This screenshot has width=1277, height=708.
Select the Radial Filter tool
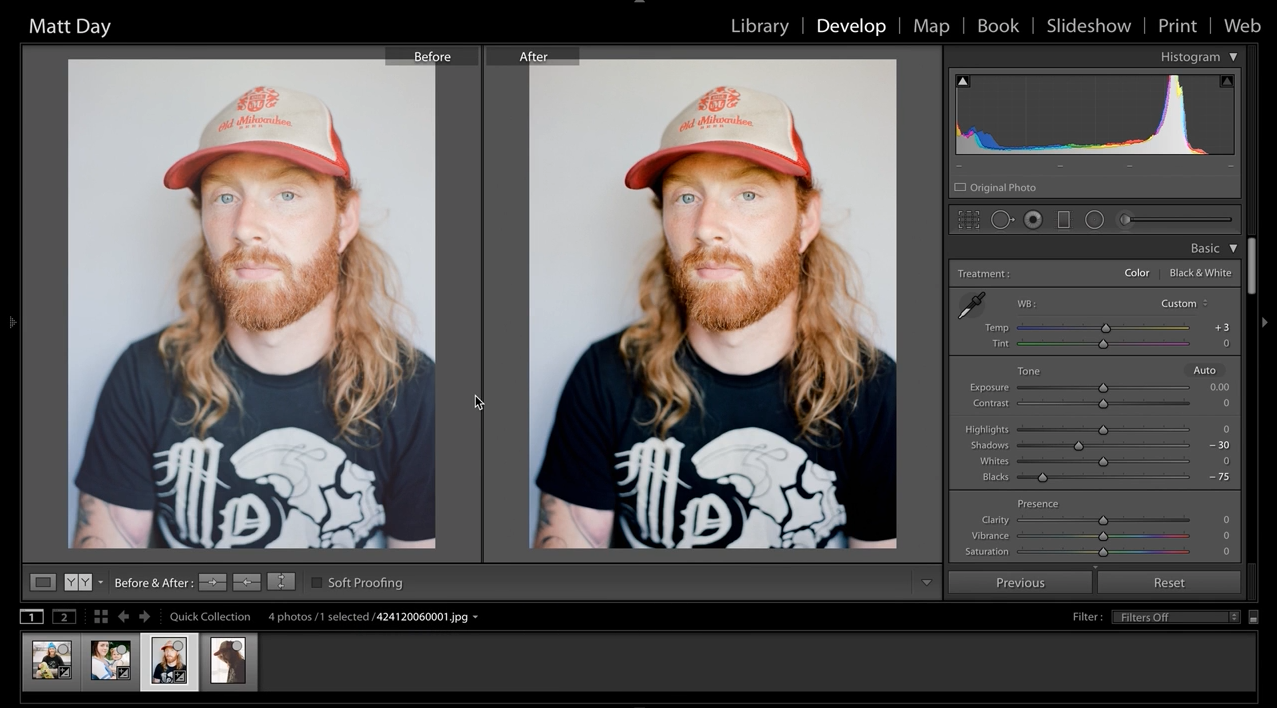tap(1094, 220)
